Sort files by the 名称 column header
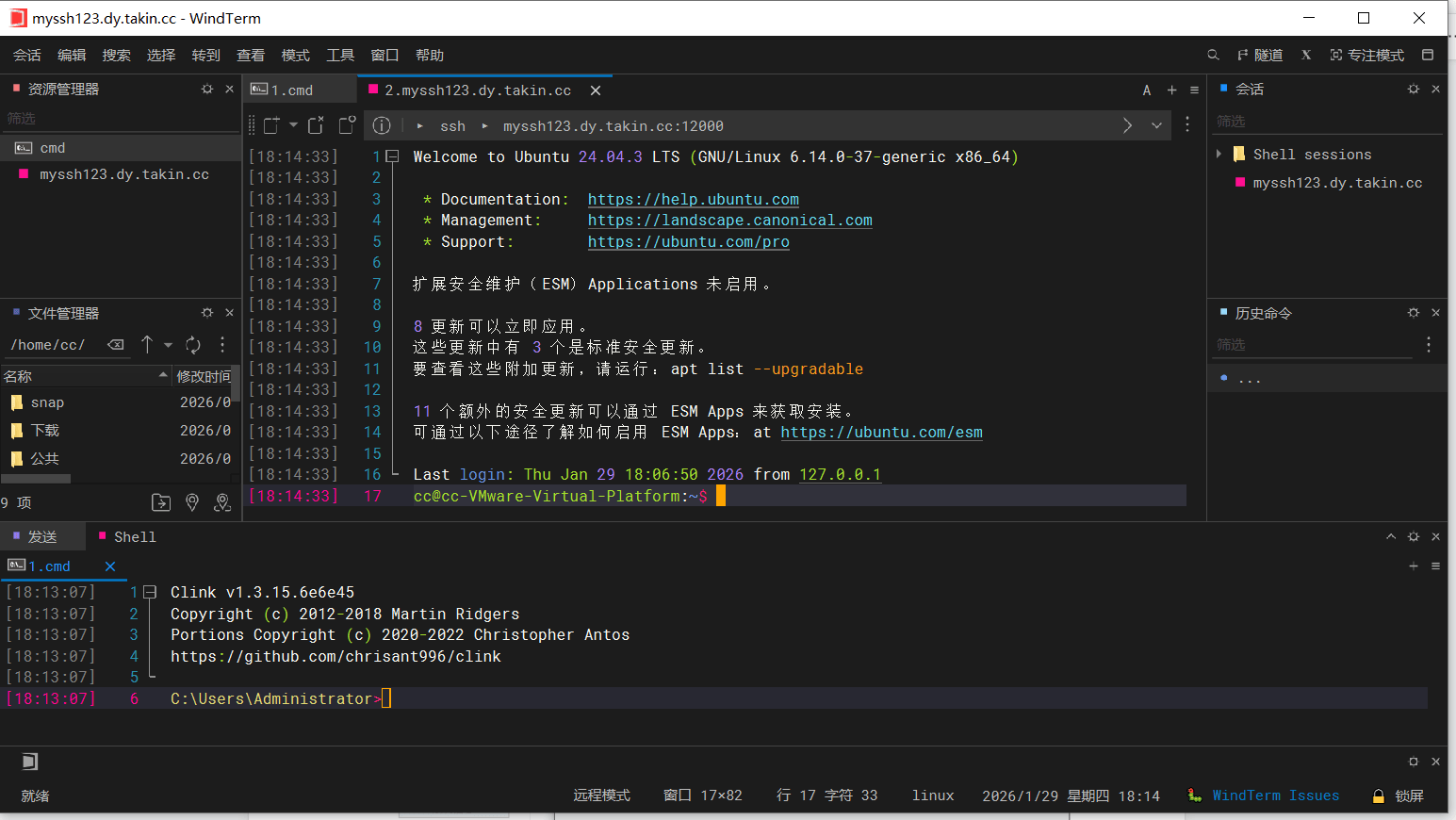The width and height of the screenshot is (1456, 820). (x=86, y=376)
